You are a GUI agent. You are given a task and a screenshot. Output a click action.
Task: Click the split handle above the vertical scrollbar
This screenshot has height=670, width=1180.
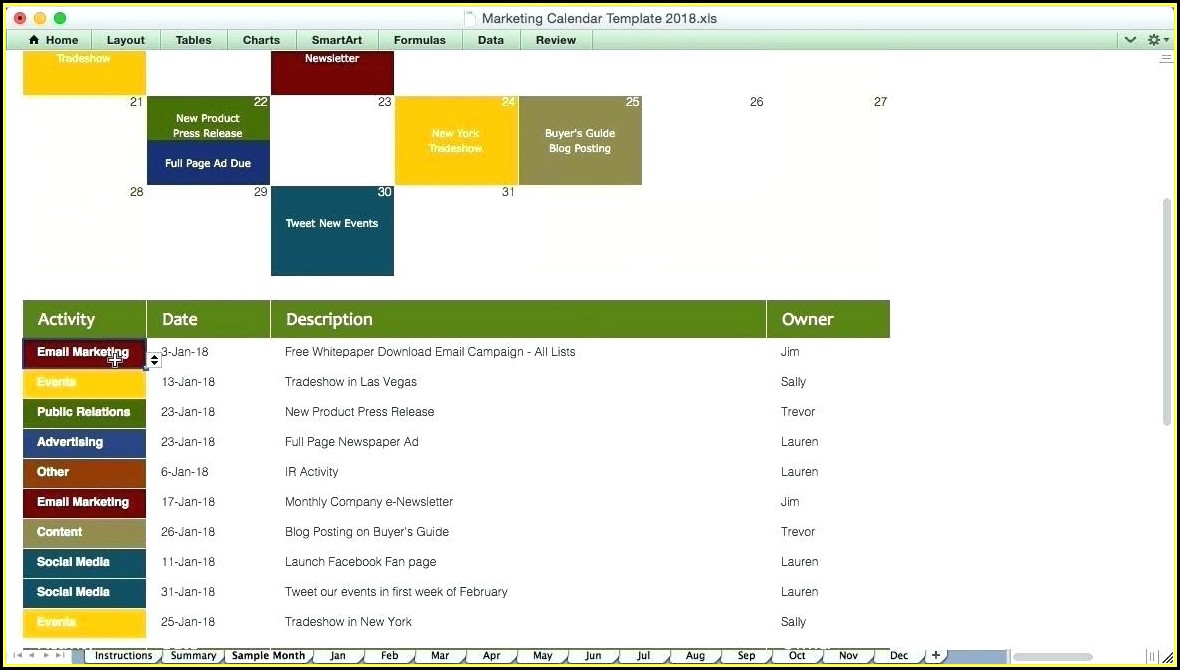[1165, 59]
